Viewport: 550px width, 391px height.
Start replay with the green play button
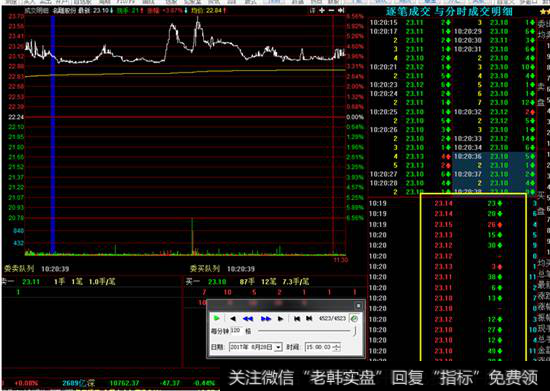coord(216,318)
